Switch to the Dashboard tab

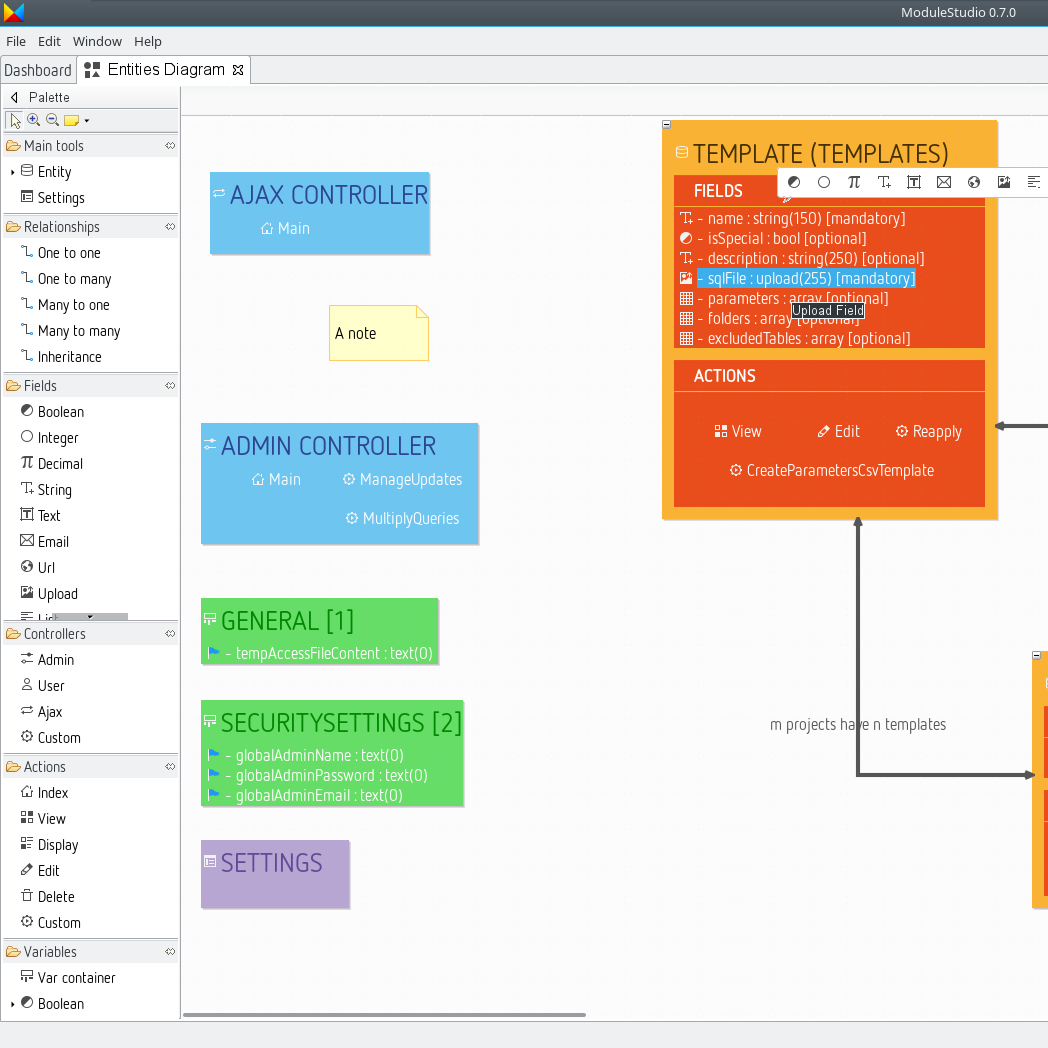point(38,70)
